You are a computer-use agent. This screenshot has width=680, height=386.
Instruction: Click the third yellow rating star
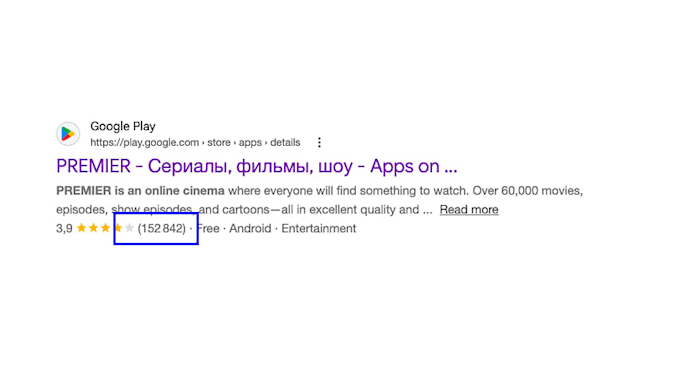[105, 228]
